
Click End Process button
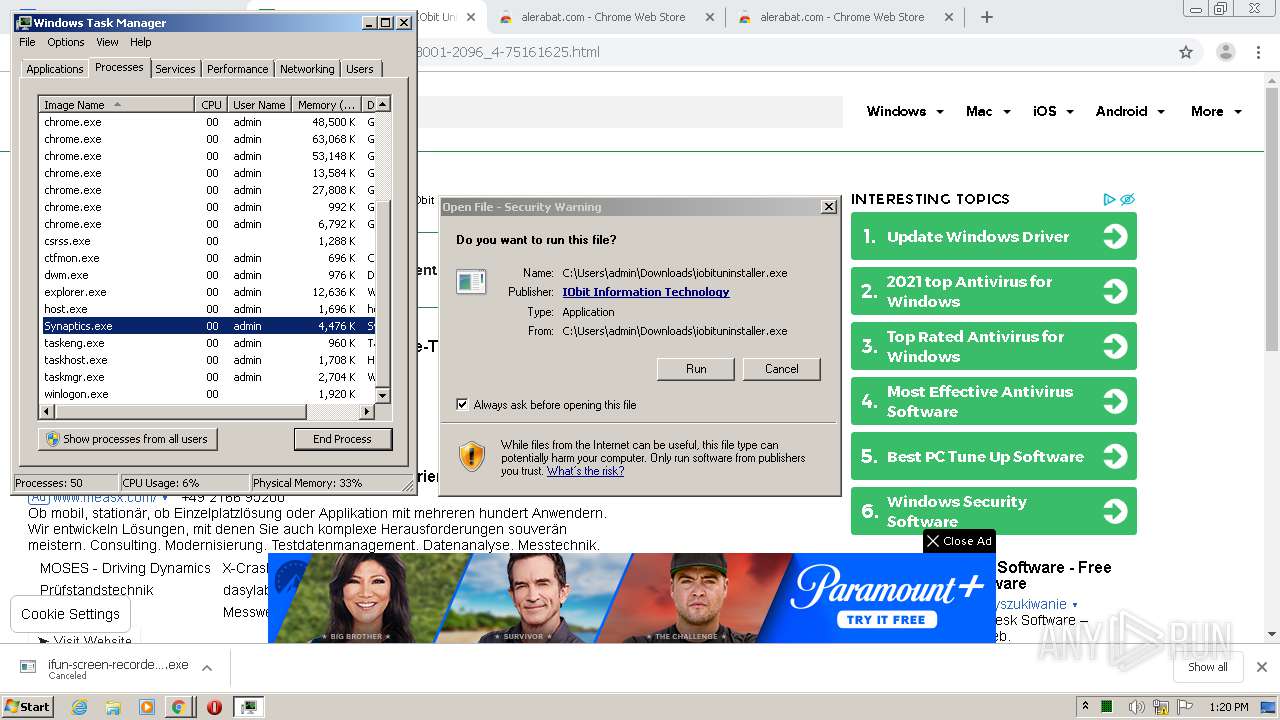point(342,439)
